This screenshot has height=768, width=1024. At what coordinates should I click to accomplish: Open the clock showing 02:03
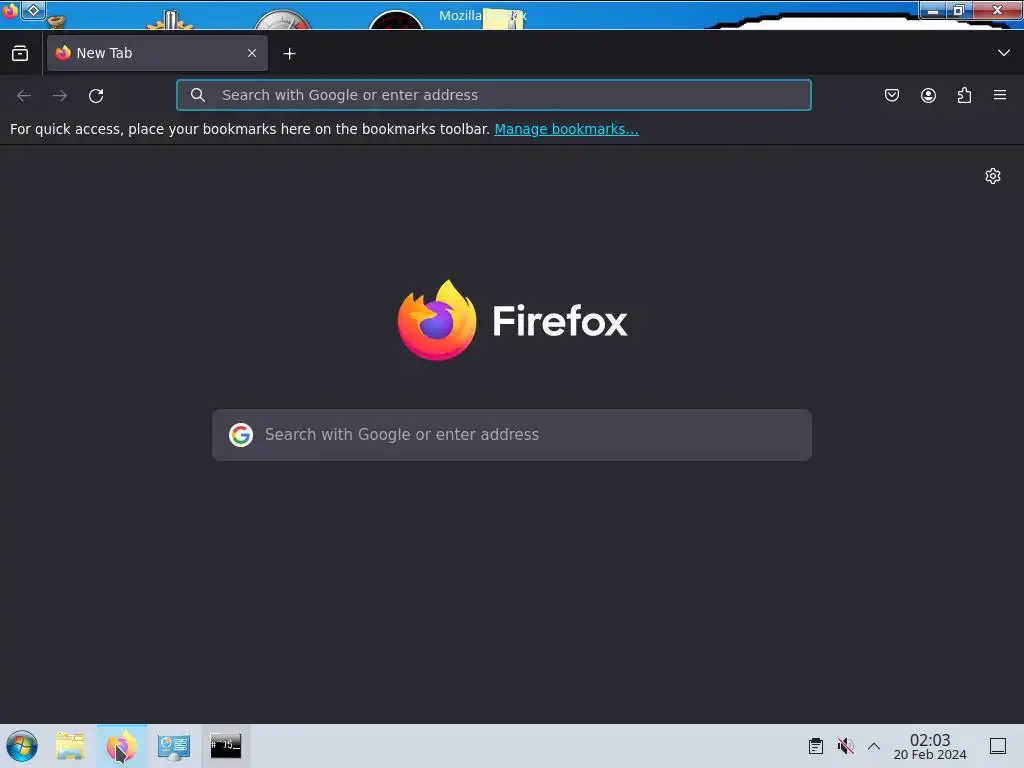[x=930, y=746]
